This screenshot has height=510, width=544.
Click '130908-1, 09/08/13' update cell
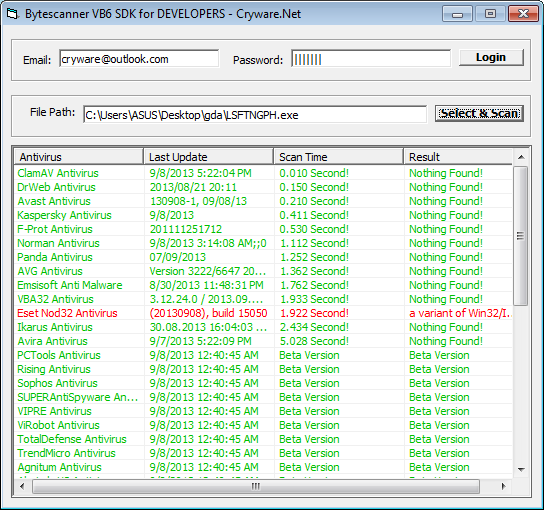click(x=198, y=201)
